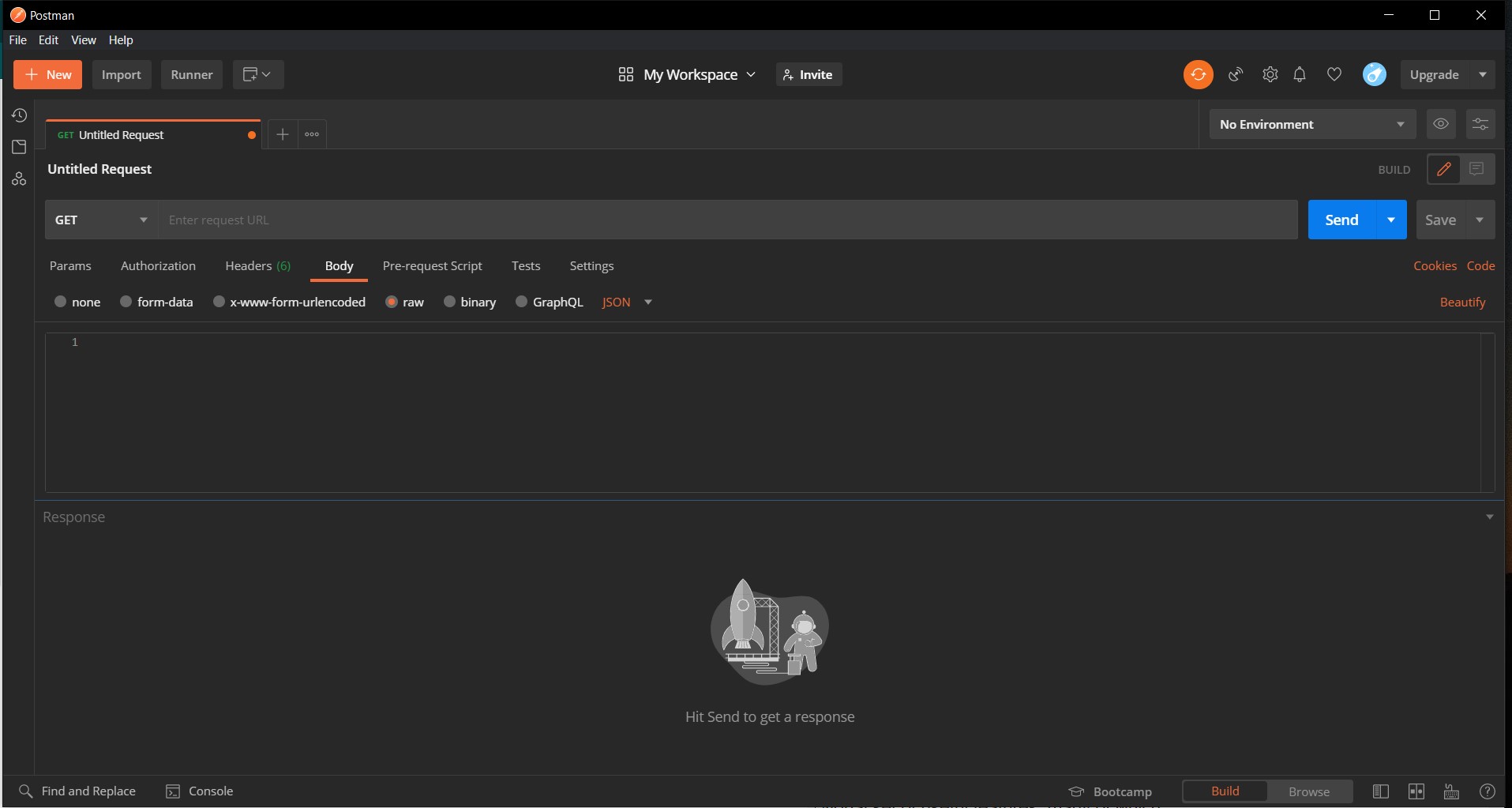Click the heart icon in header
This screenshot has width=1512, height=808.
1334,74
